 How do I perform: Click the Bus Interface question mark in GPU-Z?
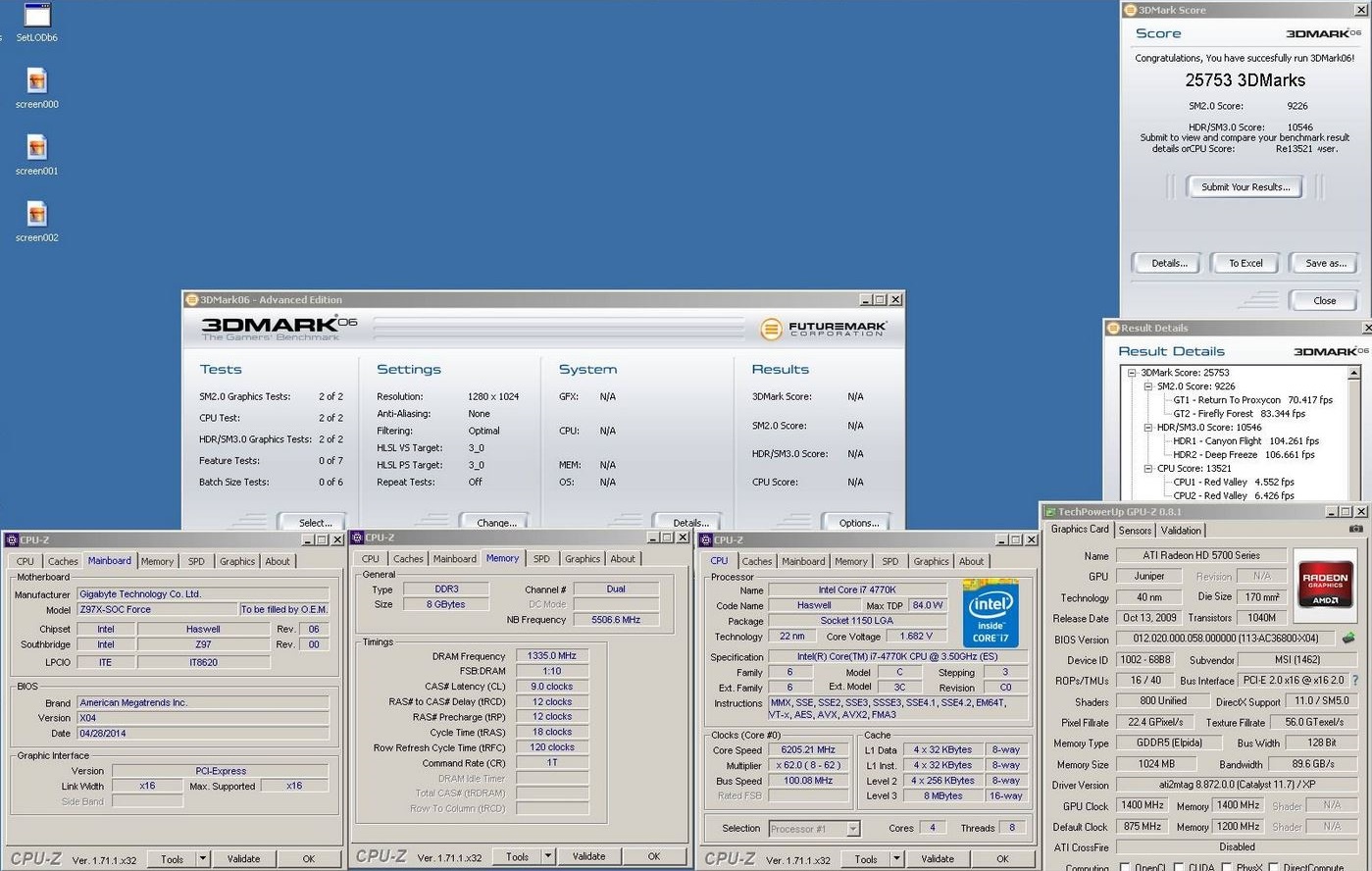point(1355,680)
